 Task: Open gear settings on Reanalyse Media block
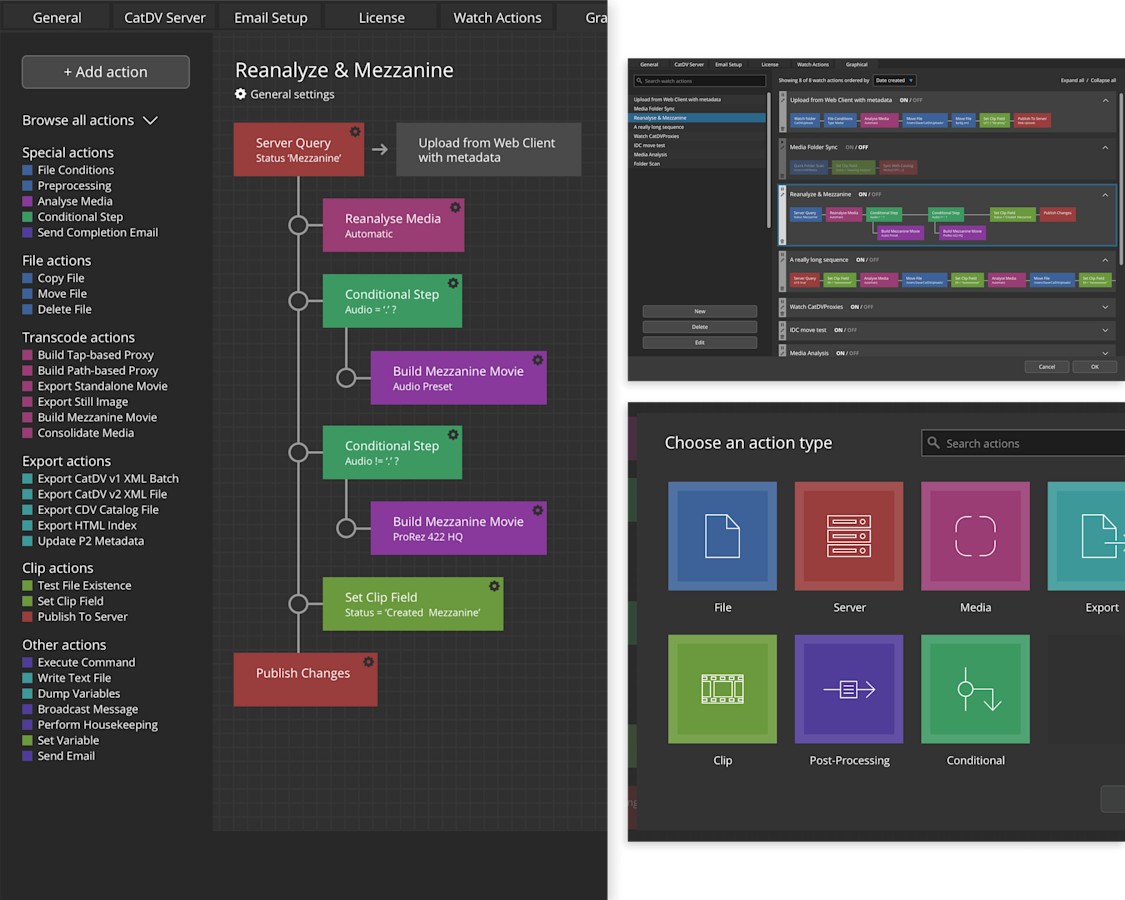point(455,207)
